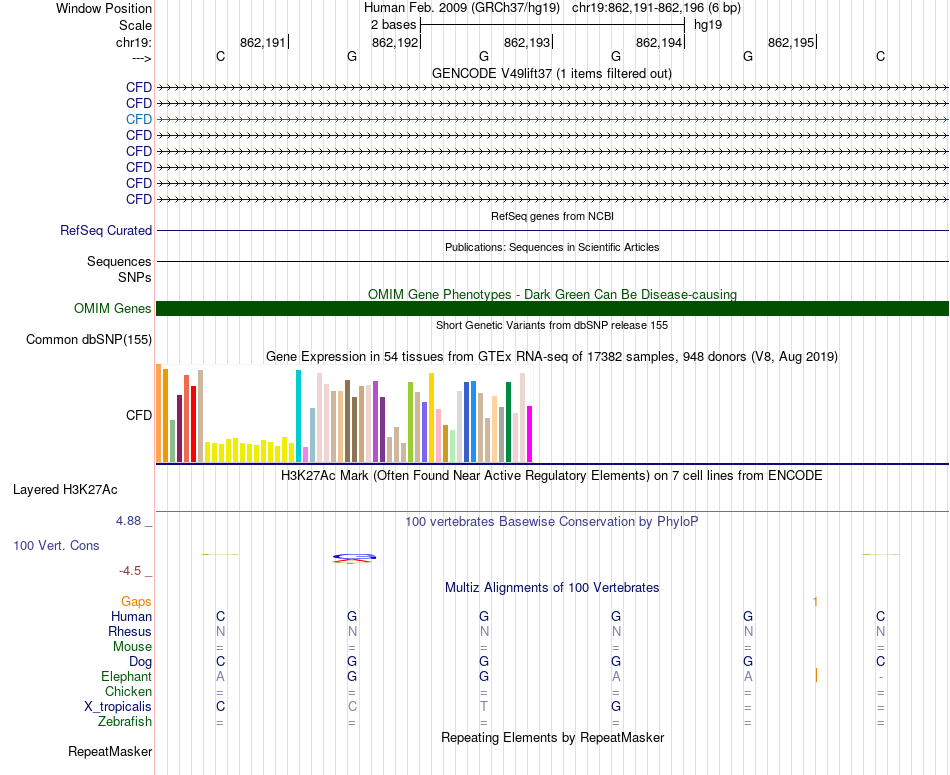Select the Dog species label

click(x=141, y=662)
